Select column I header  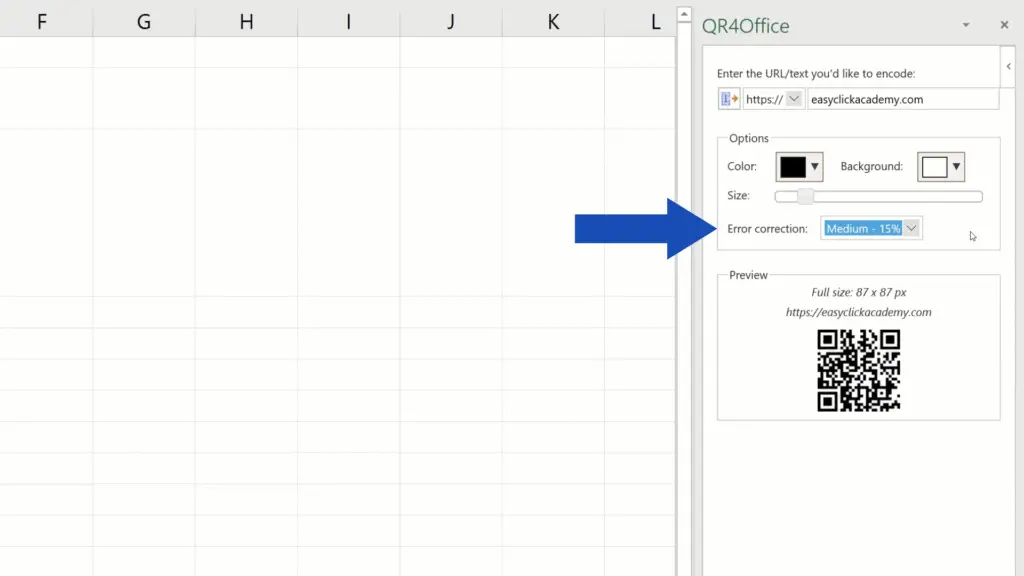point(349,22)
